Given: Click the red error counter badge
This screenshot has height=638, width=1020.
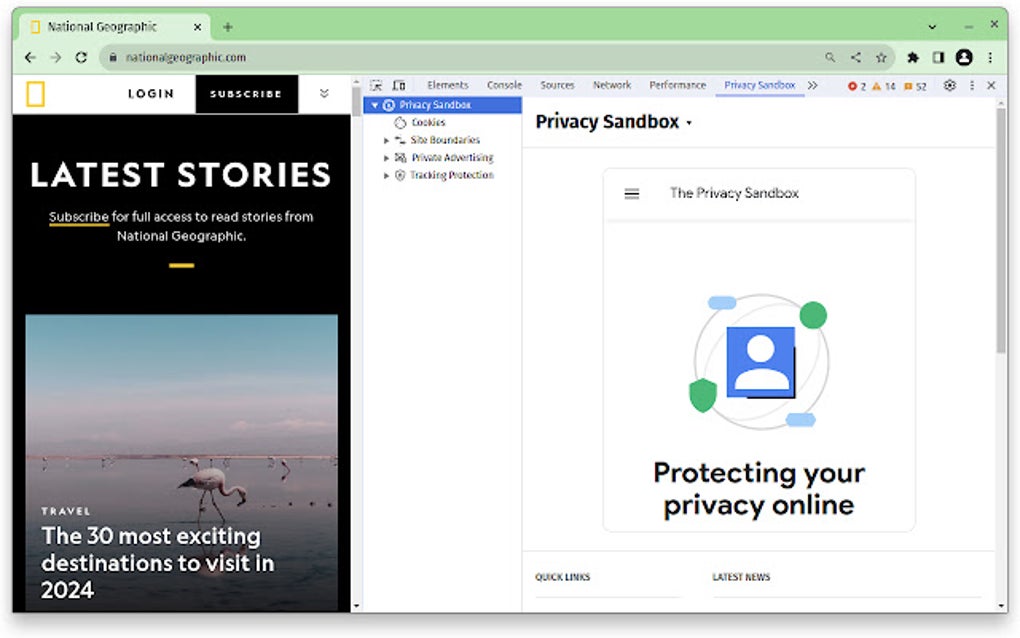Looking at the screenshot, I should coord(855,86).
